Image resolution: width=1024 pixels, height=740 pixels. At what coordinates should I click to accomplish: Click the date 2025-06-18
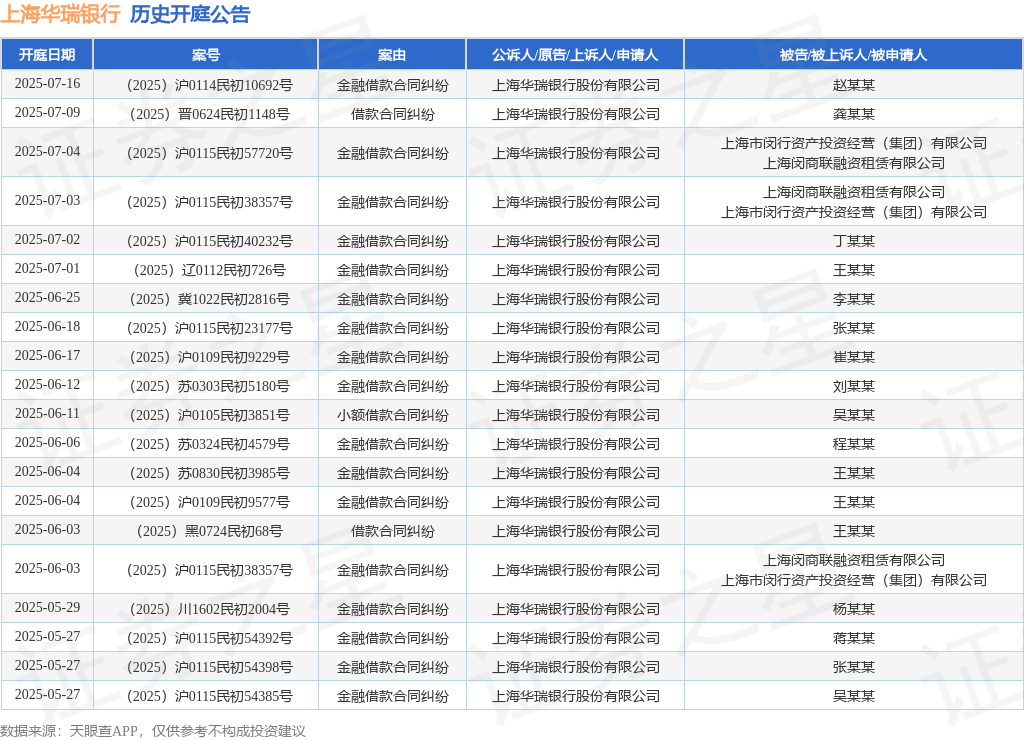point(47,327)
